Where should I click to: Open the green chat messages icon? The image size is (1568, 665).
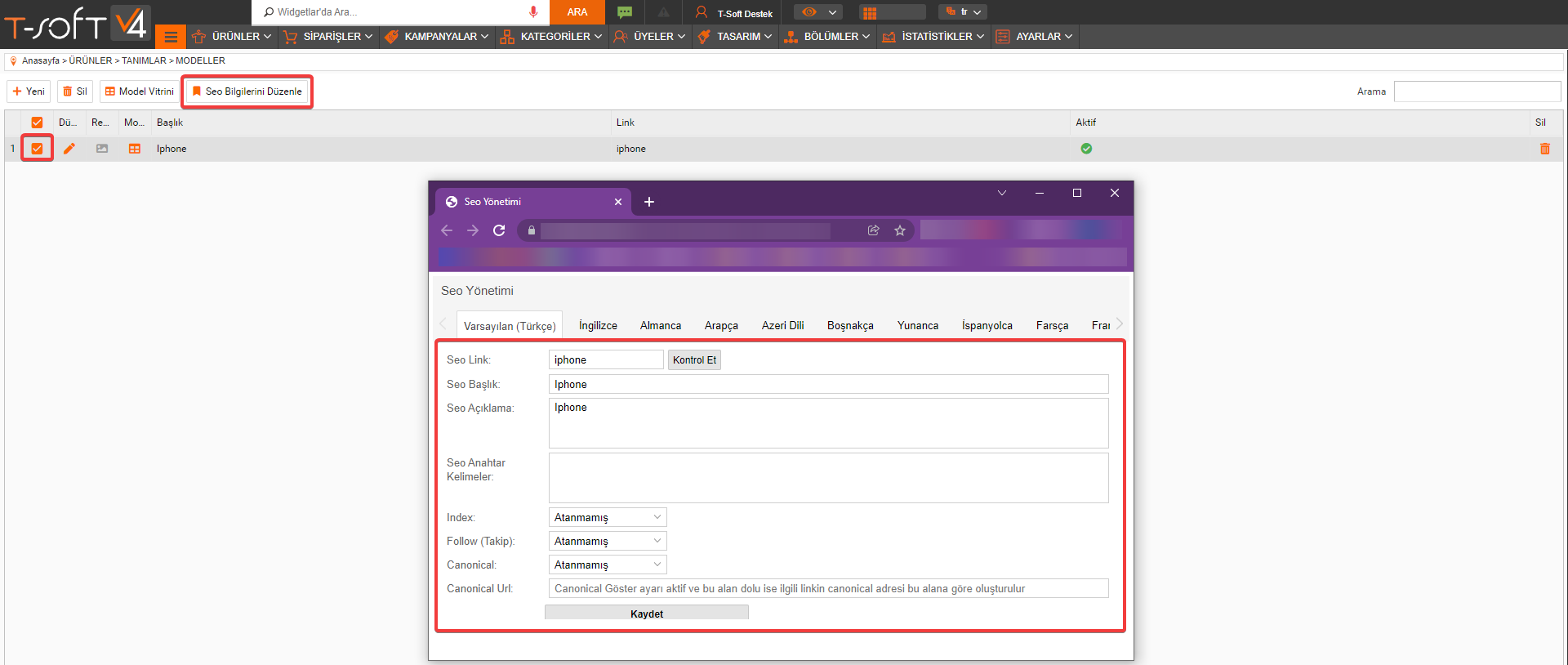(625, 12)
